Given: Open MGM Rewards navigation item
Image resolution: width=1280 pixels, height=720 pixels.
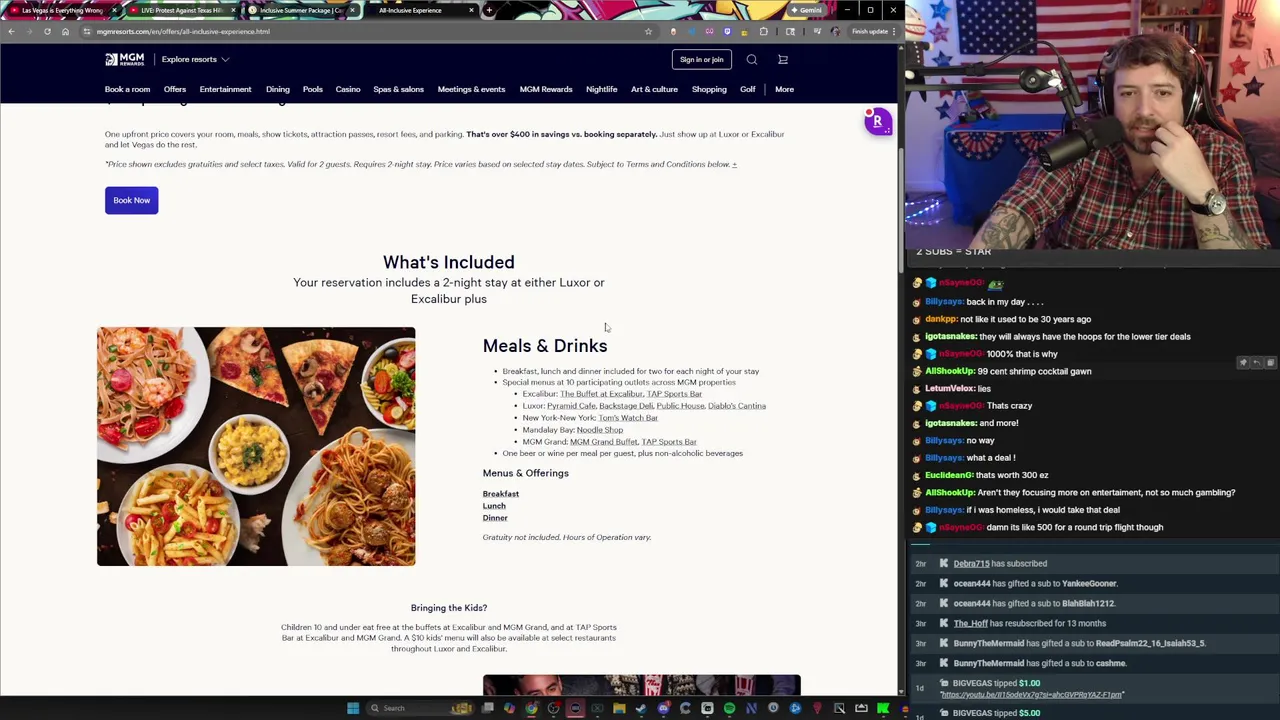Looking at the screenshot, I should point(546,89).
